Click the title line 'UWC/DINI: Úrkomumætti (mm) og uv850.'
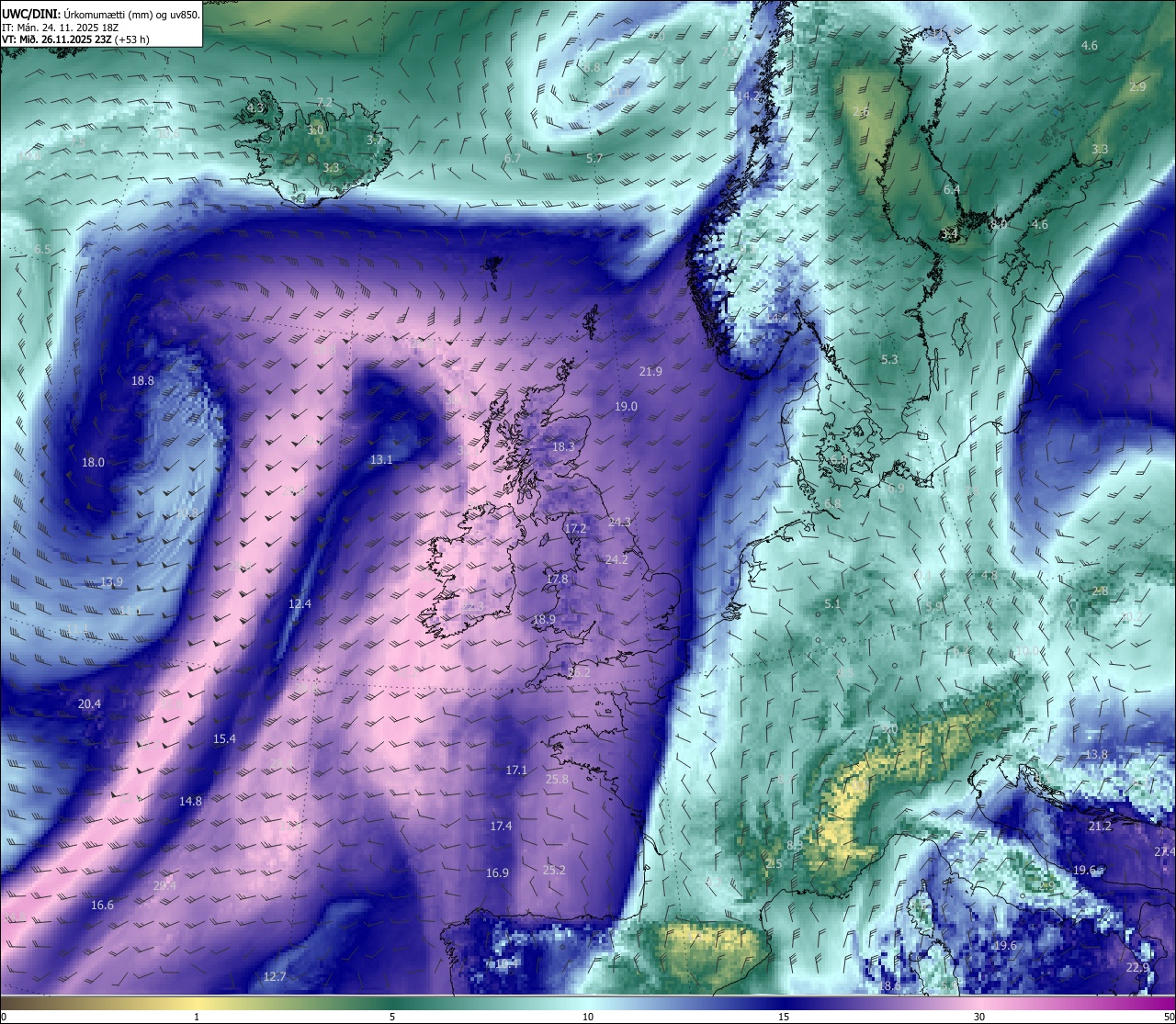This screenshot has width=1176, height=1024. coord(100,15)
